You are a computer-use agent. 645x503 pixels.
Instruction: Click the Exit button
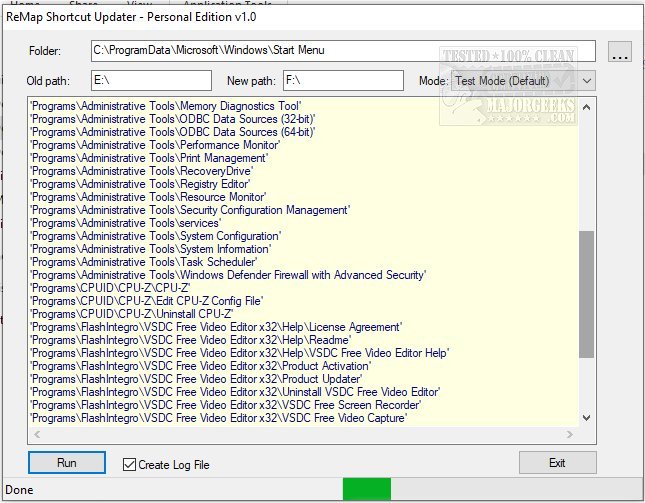[x=557, y=463]
